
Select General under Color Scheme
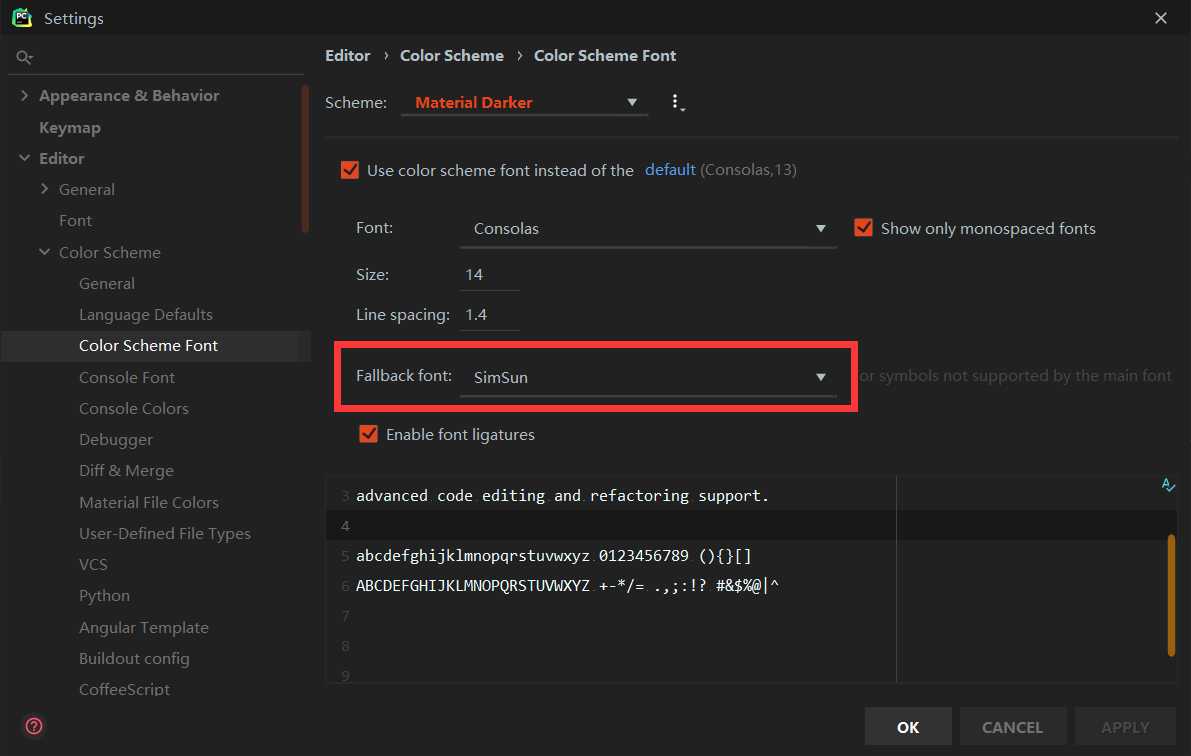click(x=106, y=283)
